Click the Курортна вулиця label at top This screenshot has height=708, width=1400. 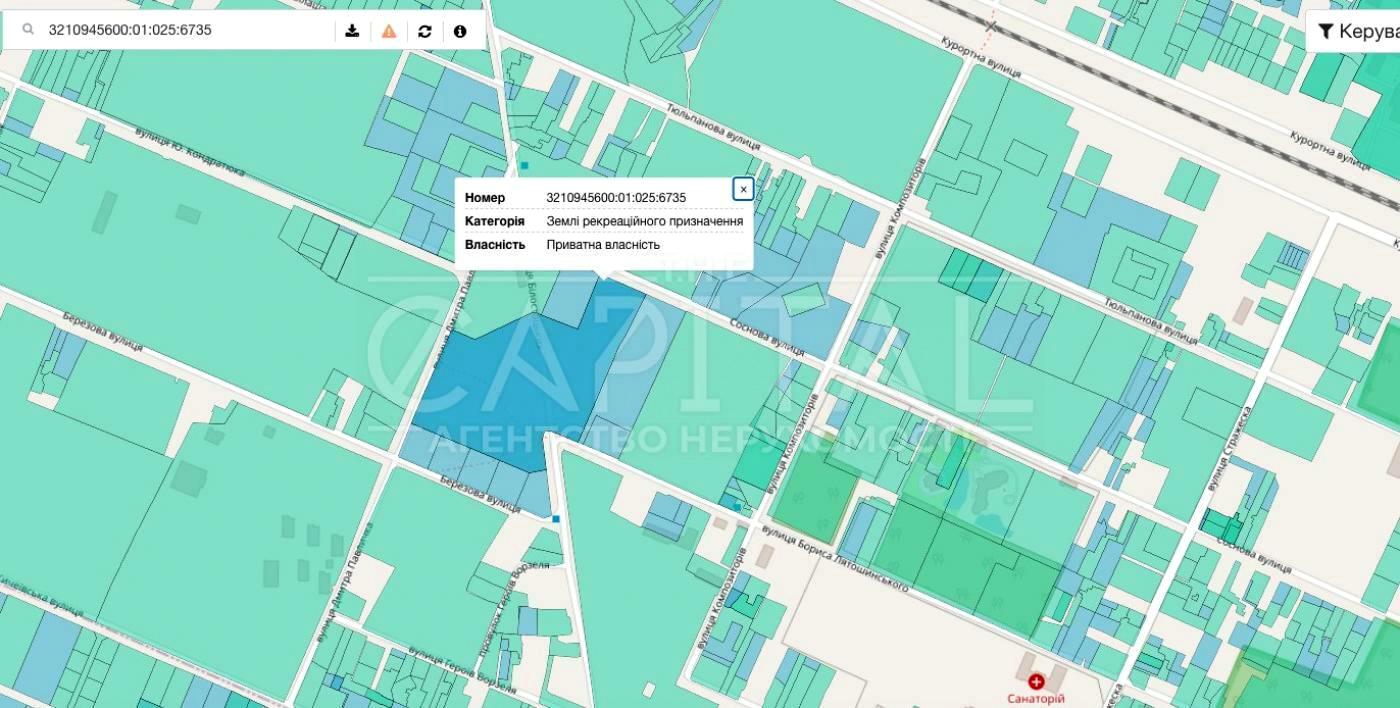pyautogui.click(x=980, y=55)
